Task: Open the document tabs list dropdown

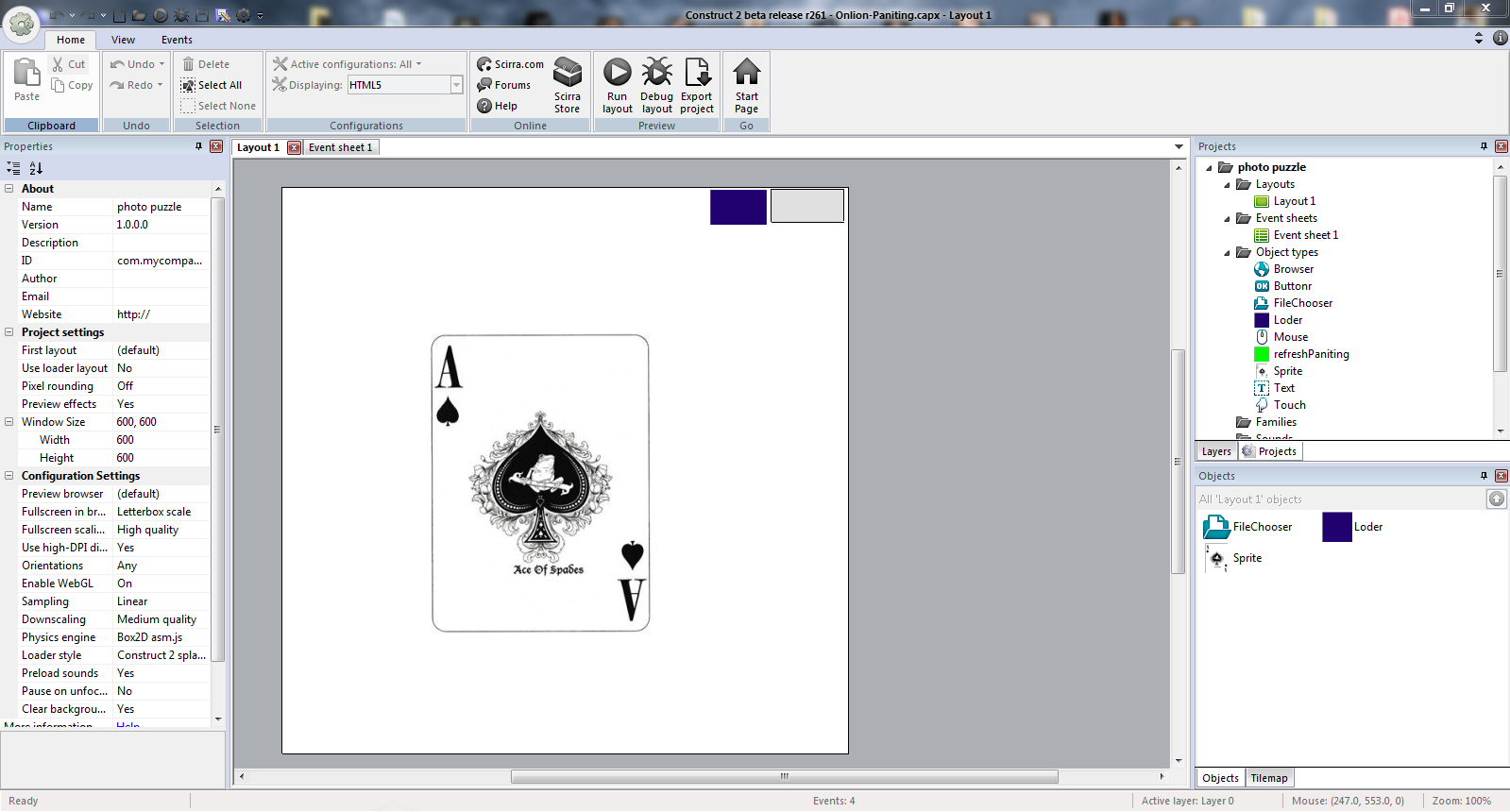Action: (x=1179, y=147)
